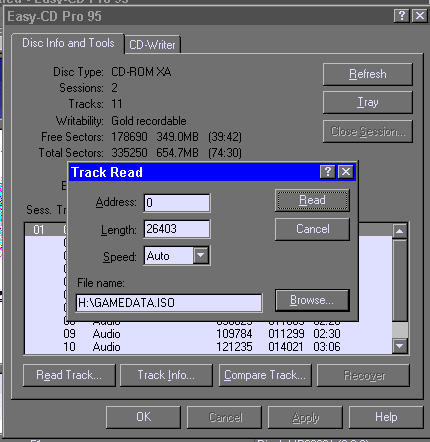Click the 121235 start value of track 10
430x442 pixels.
coord(234,347)
